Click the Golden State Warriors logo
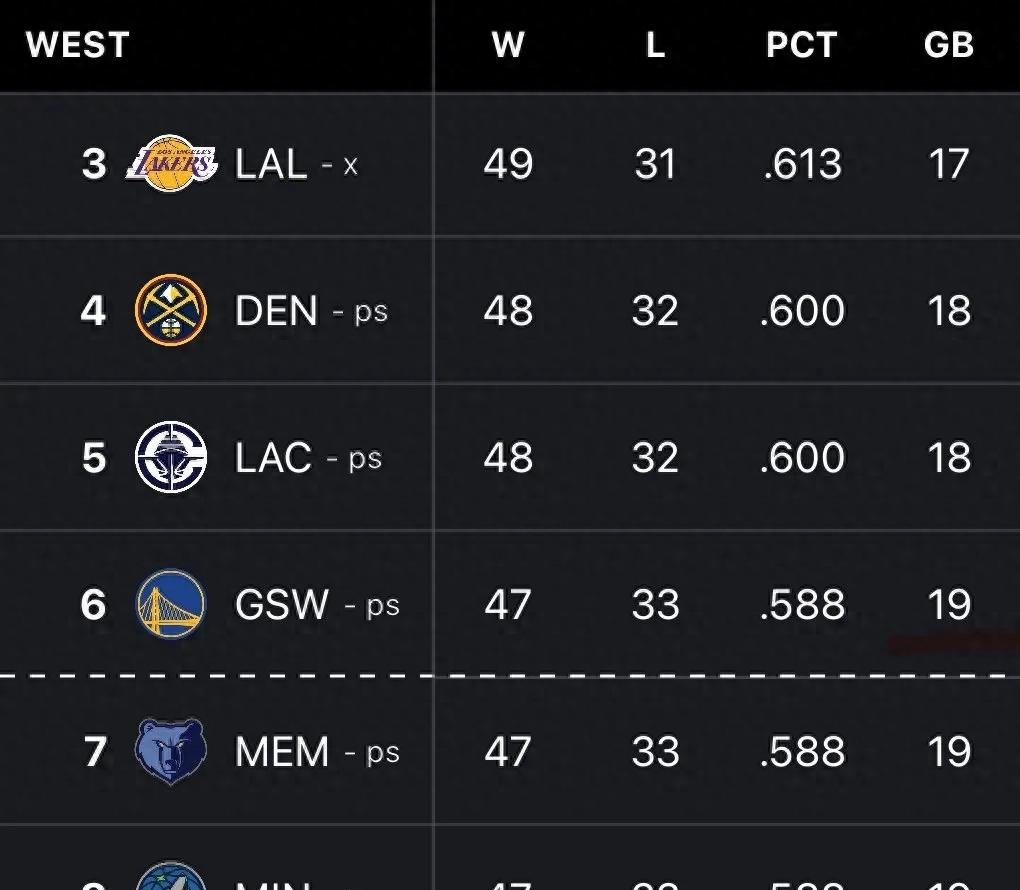This screenshot has width=1020, height=890. coord(171,604)
